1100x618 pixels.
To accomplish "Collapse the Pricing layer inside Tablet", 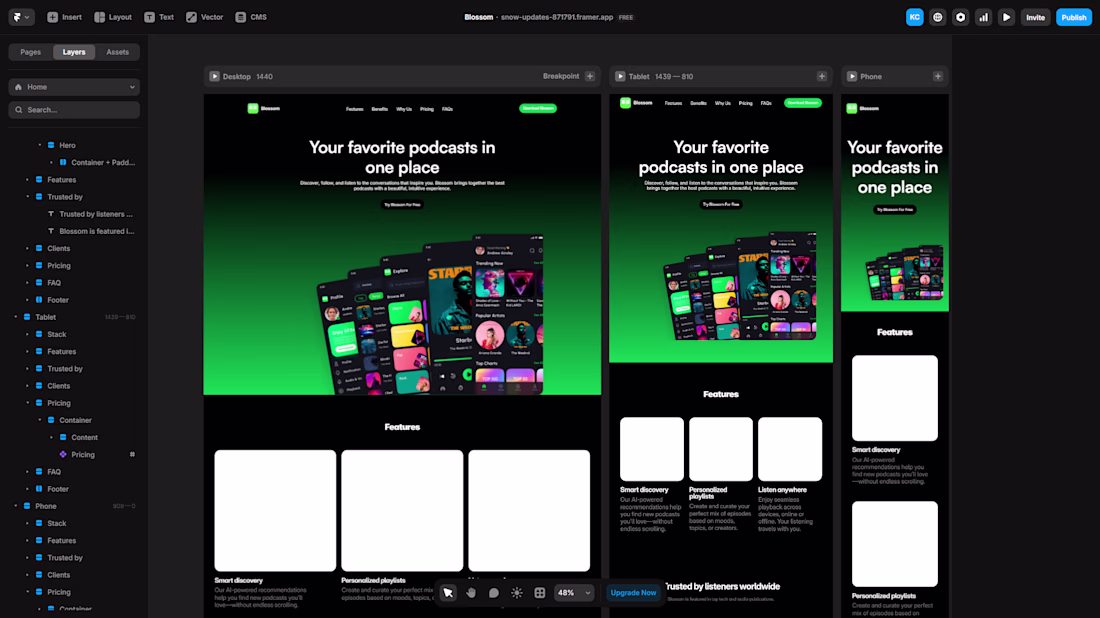I will pos(27,403).
